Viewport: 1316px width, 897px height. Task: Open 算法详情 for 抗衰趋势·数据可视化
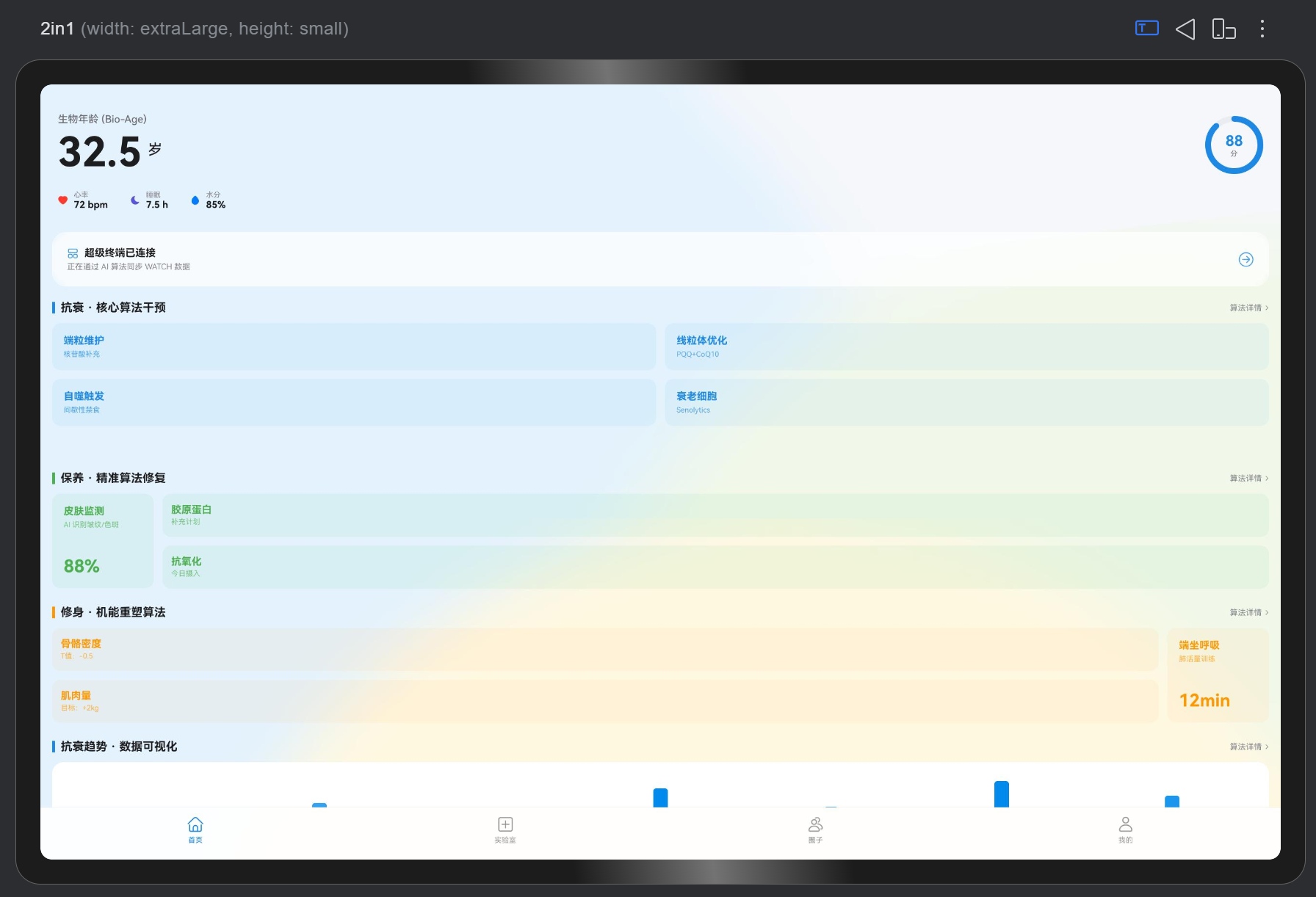pos(1248,747)
